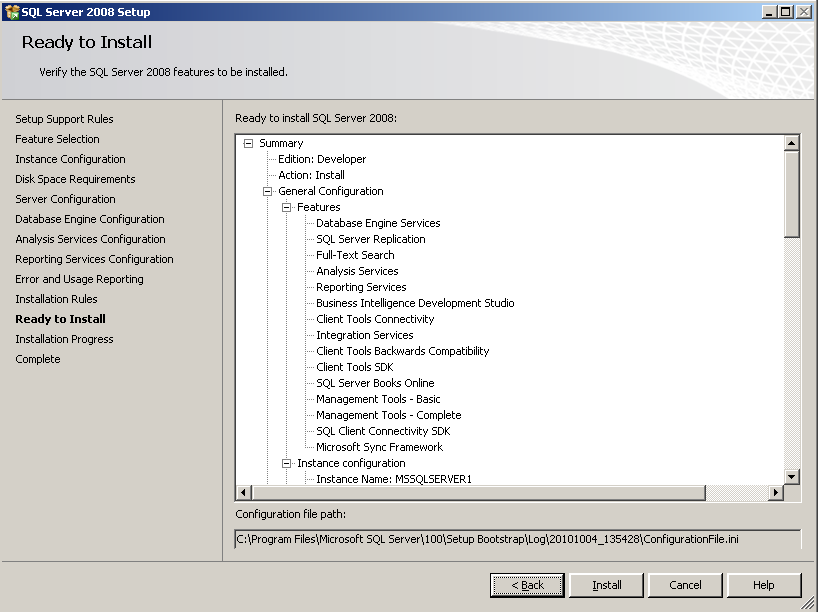Select the Setup Support Rules step

[64, 119]
